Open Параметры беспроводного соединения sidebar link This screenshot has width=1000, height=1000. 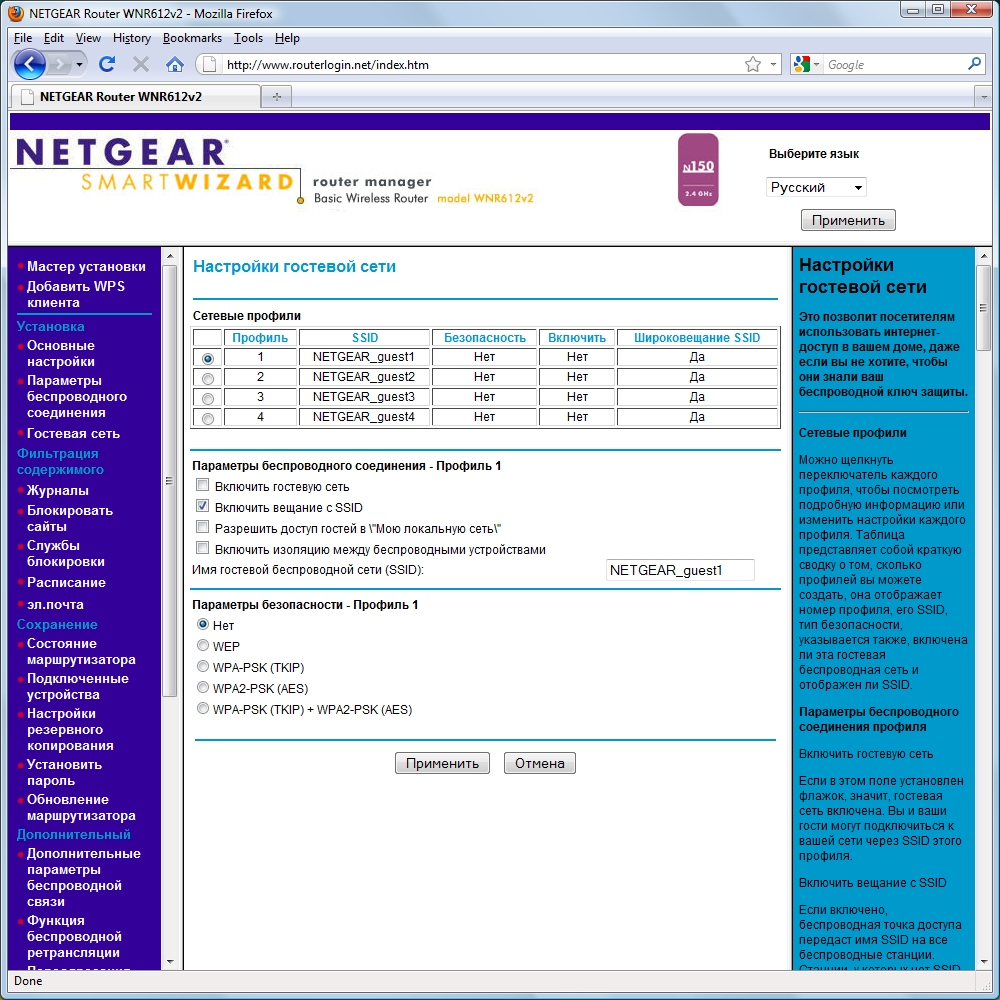(x=77, y=397)
